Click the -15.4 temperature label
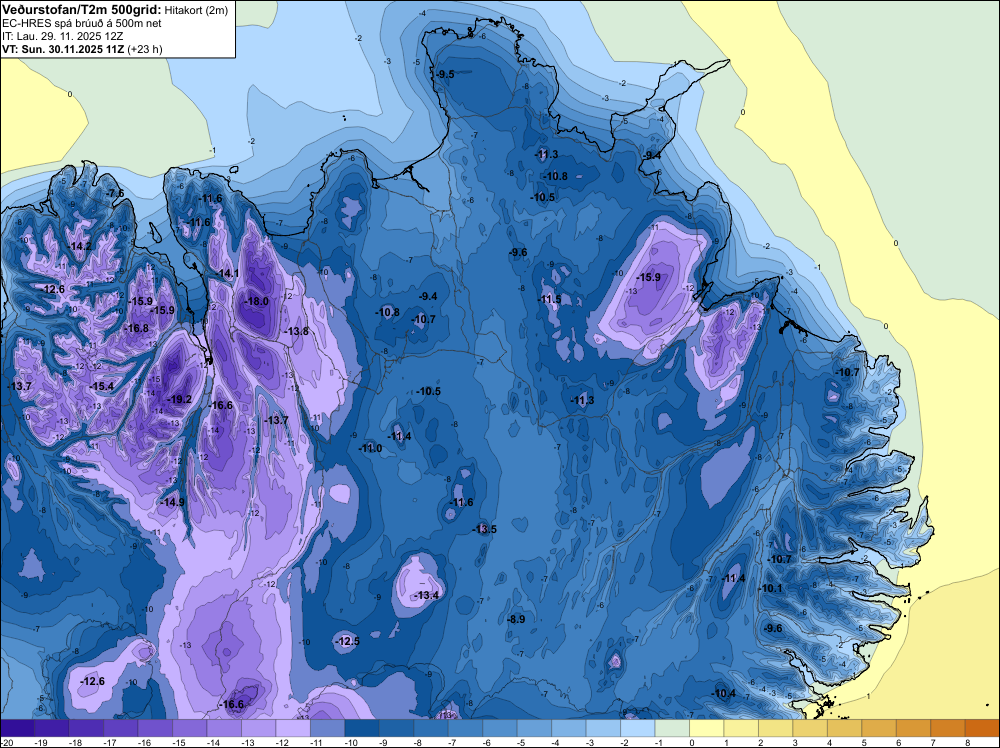Image resolution: width=1000 pixels, height=748 pixels. [x=101, y=386]
